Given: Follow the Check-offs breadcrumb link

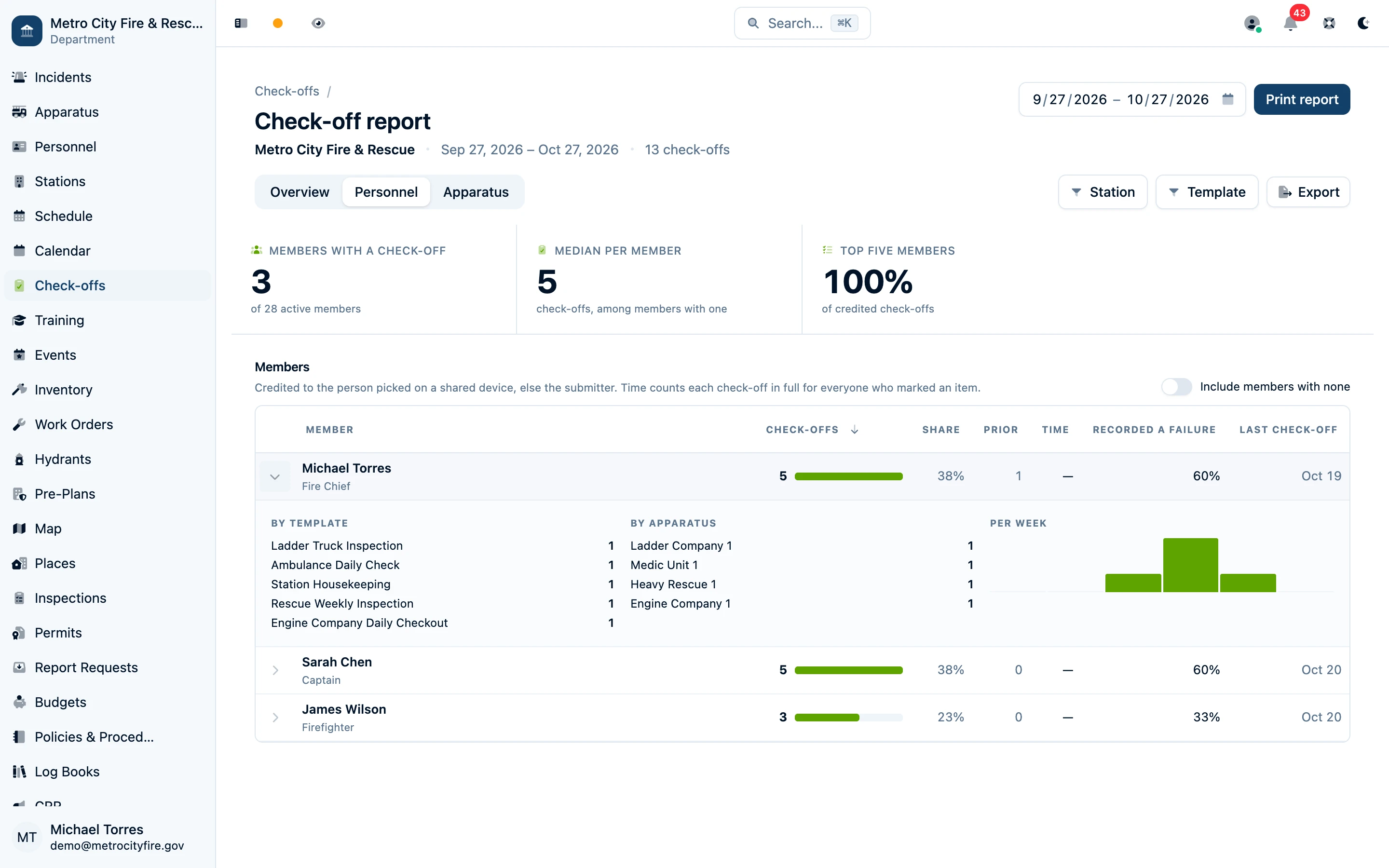Looking at the screenshot, I should [x=287, y=91].
